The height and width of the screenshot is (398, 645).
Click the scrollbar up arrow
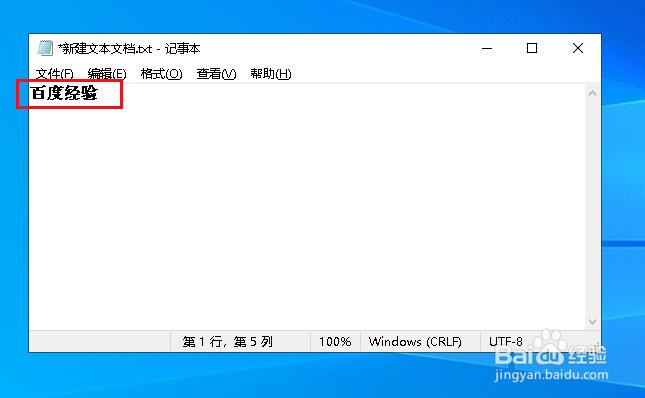click(592, 93)
